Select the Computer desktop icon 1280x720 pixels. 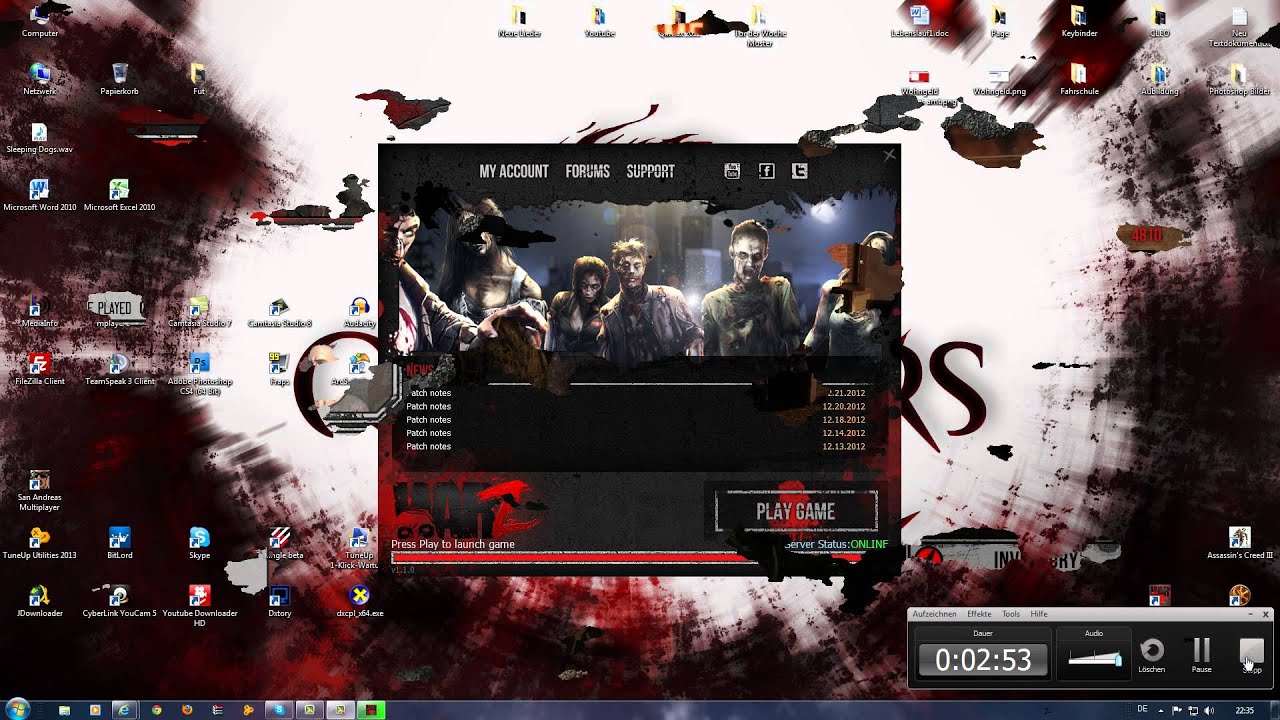pyautogui.click(x=40, y=21)
